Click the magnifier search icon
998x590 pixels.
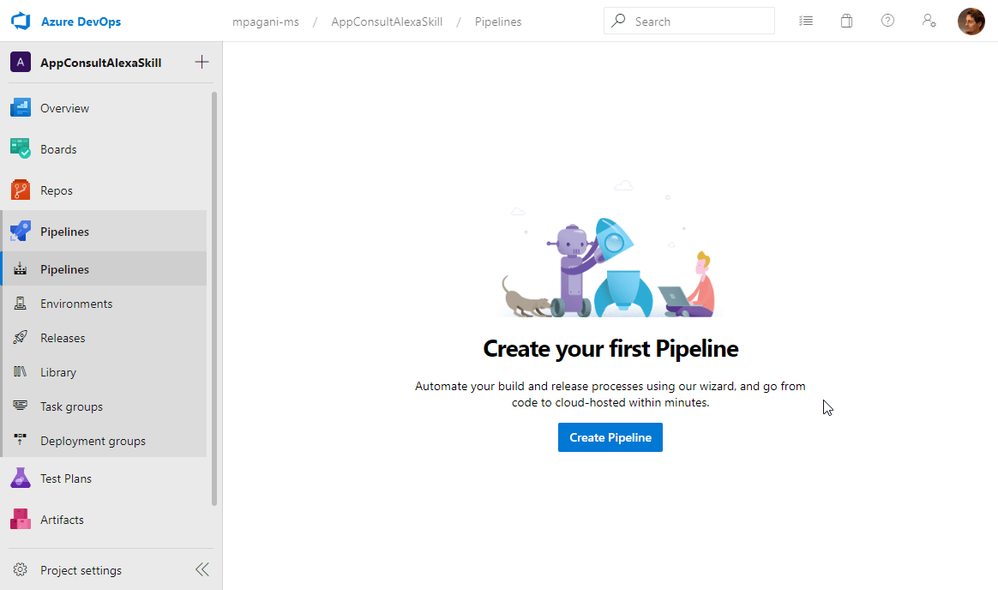pos(618,21)
